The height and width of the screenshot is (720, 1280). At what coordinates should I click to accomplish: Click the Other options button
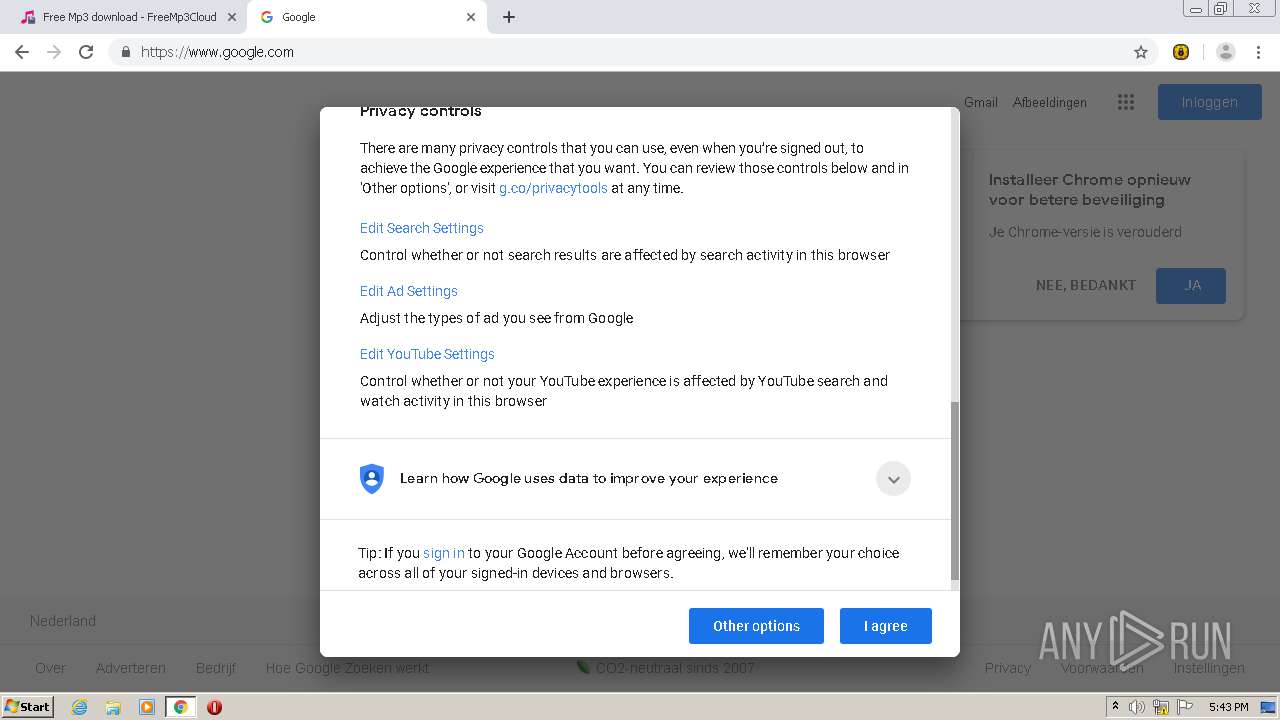click(x=756, y=626)
